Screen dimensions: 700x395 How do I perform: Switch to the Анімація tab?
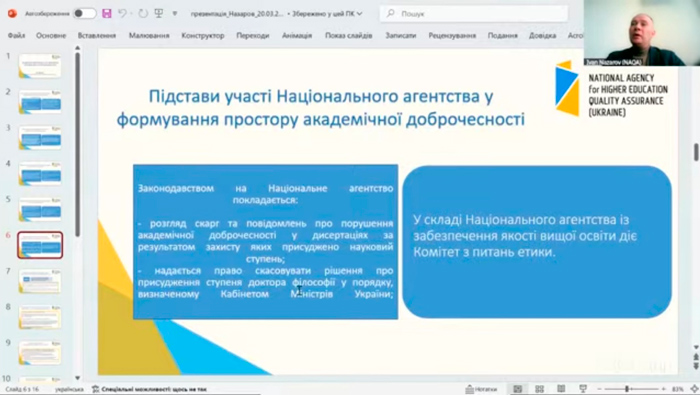click(296, 35)
